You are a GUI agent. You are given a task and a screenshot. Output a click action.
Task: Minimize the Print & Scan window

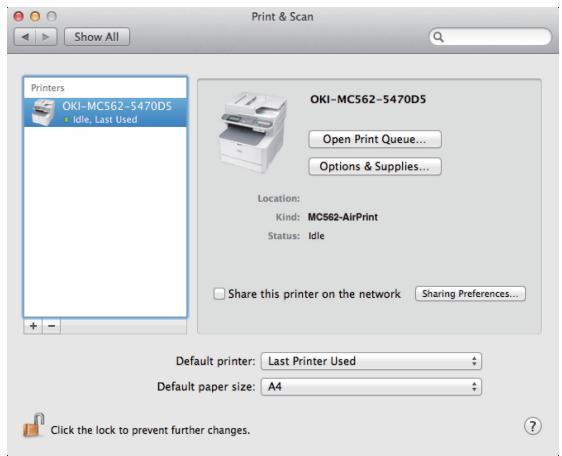35,16
